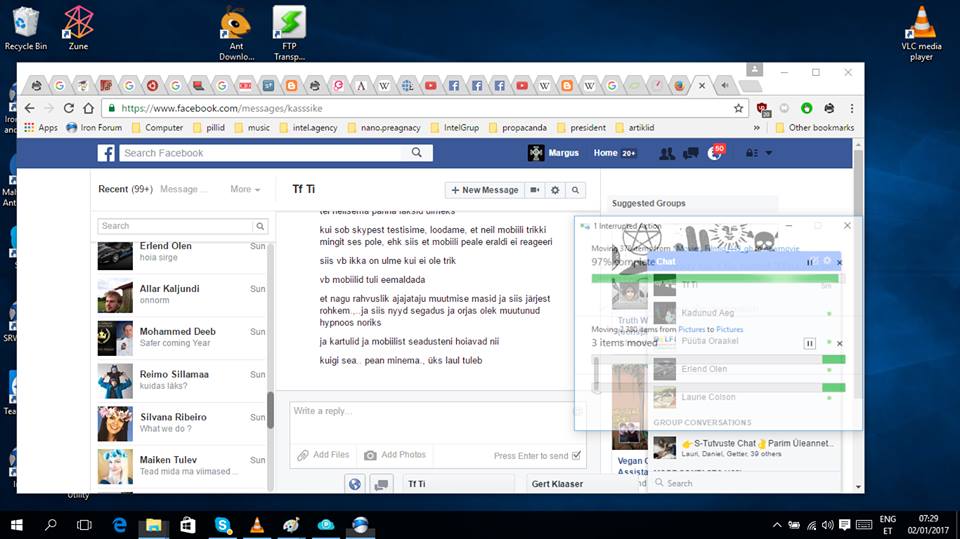Click the Facebook logo in the blue bar
The height and width of the screenshot is (539, 960).
(x=106, y=153)
